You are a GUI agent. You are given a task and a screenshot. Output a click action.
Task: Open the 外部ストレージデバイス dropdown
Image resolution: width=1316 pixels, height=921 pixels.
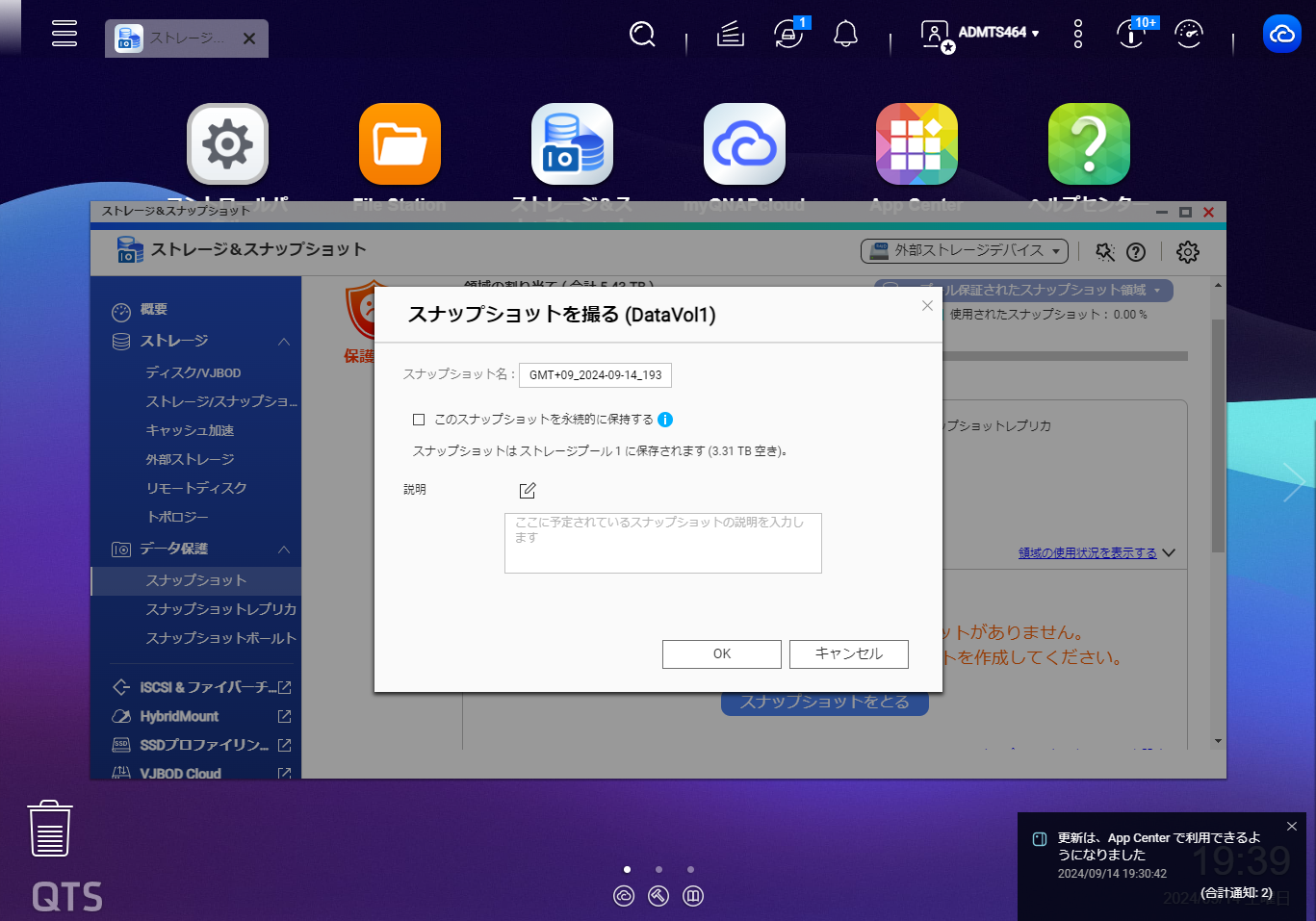(x=964, y=250)
